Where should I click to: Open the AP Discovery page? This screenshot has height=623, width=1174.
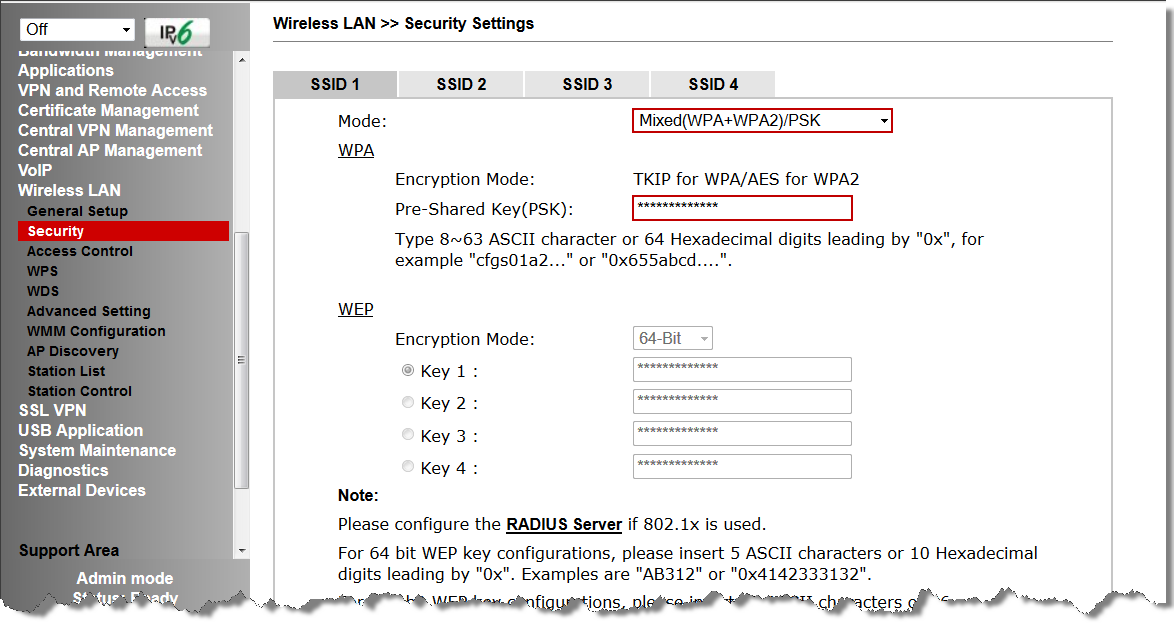coord(73,351)
